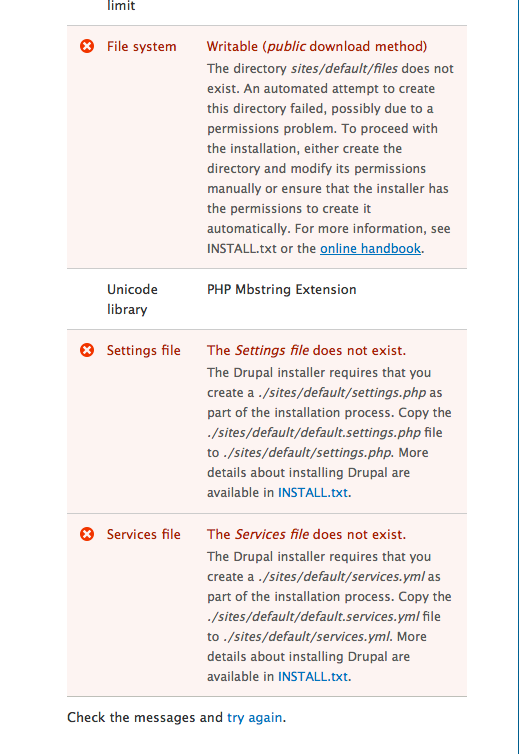Click the default.settings.php file path text

[x=314, y=433]
